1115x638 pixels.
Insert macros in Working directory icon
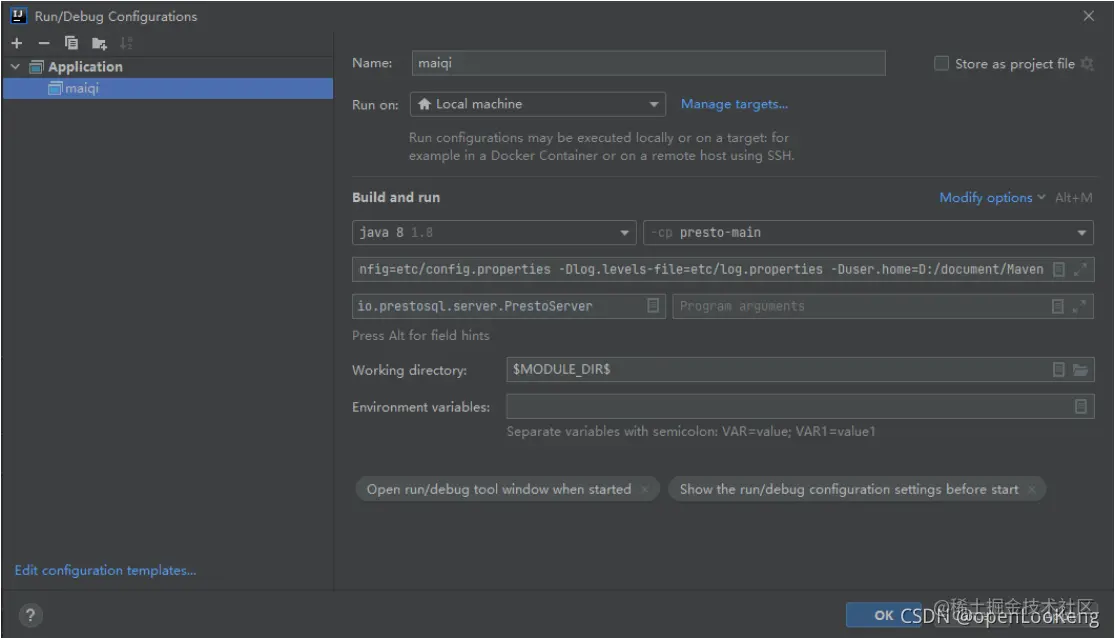pyautogui.click(x=1058, y=370)
